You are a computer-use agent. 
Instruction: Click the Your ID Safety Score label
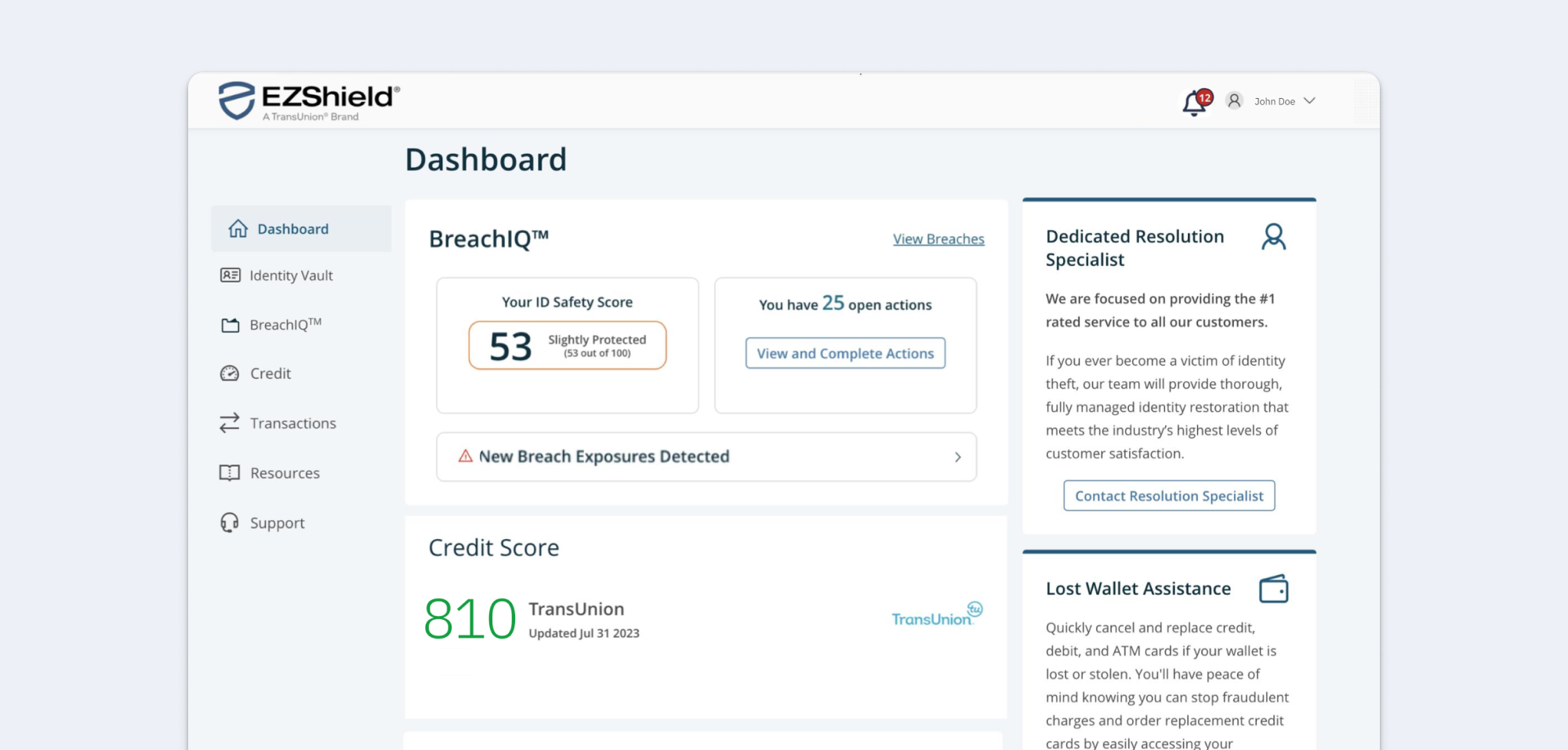pyautogui.click(x=568, y=302)
